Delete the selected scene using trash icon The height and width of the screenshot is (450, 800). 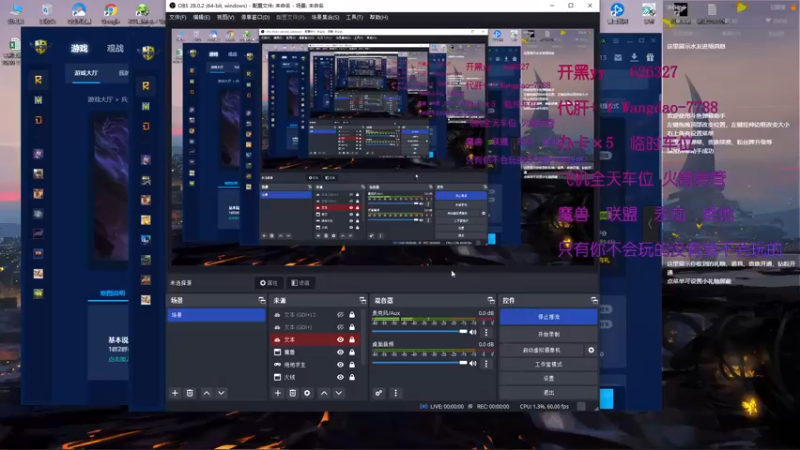click(190, 393)
